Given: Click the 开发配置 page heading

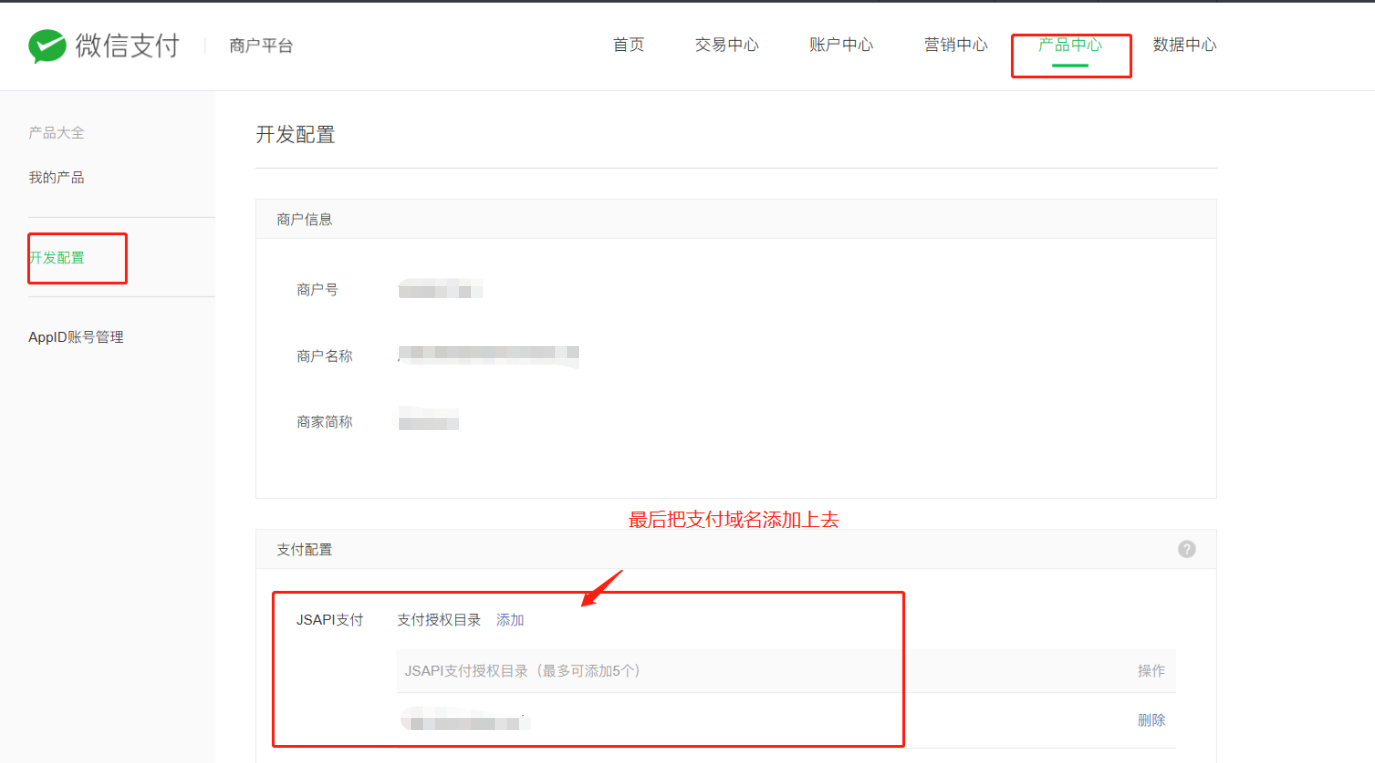Looking at the screenshot, I should pyautogui.click(x=295, y=135).
